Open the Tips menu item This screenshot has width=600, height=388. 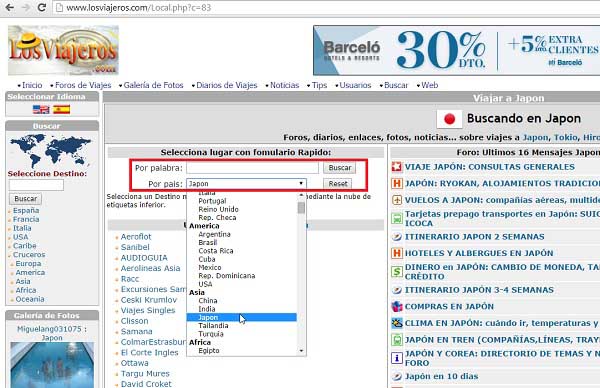coord(319,85)
